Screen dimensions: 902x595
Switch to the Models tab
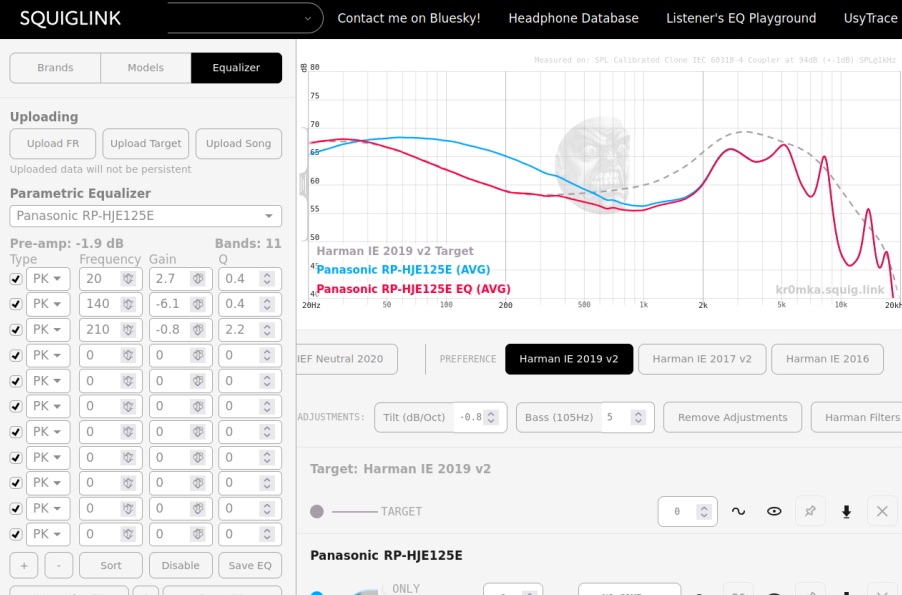[x=146, y=68]
